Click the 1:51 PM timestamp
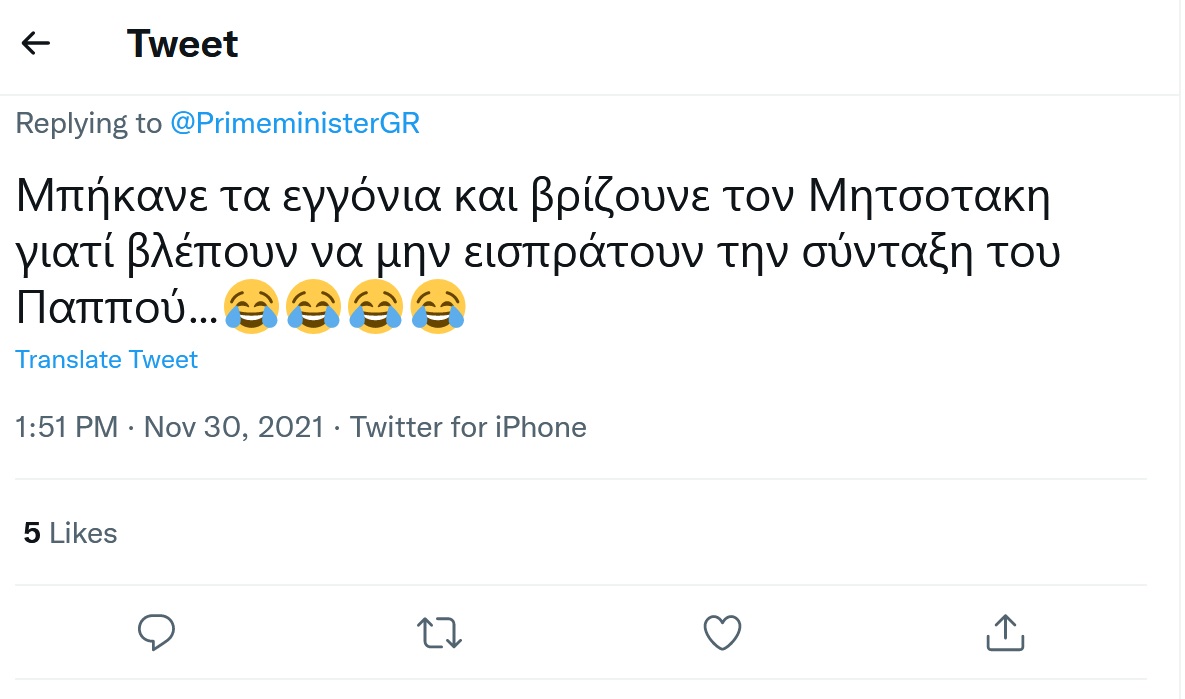This screenshot has width=1185, height=699. (67, 428)
